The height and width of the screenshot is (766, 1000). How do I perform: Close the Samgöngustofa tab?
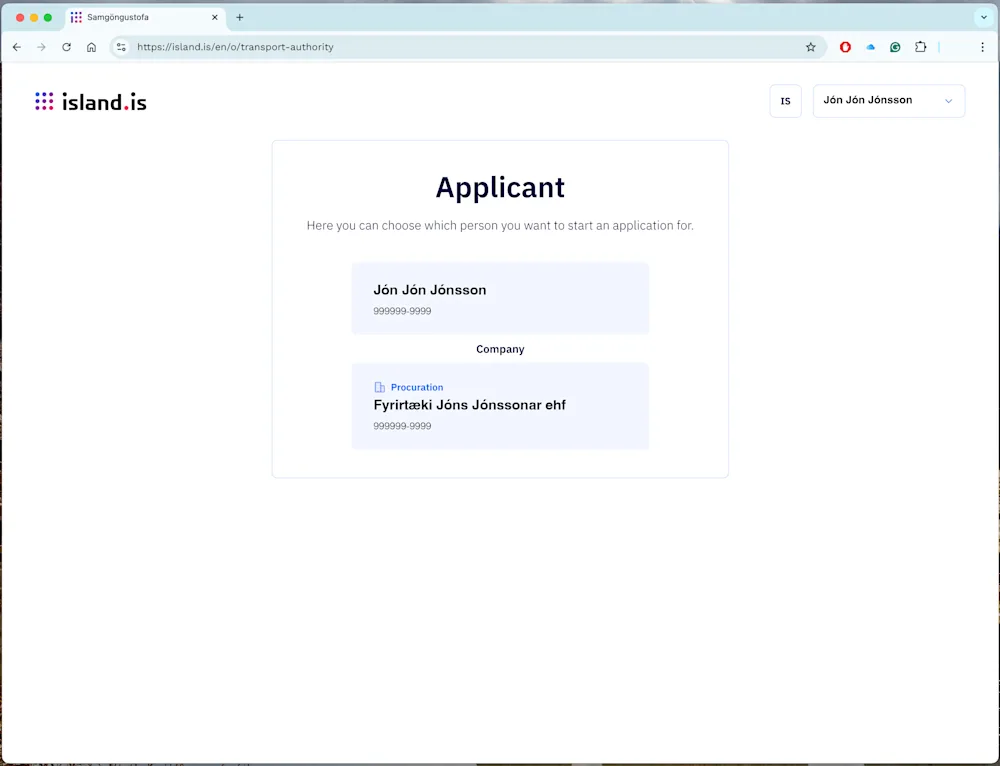(x=215, y=17)
